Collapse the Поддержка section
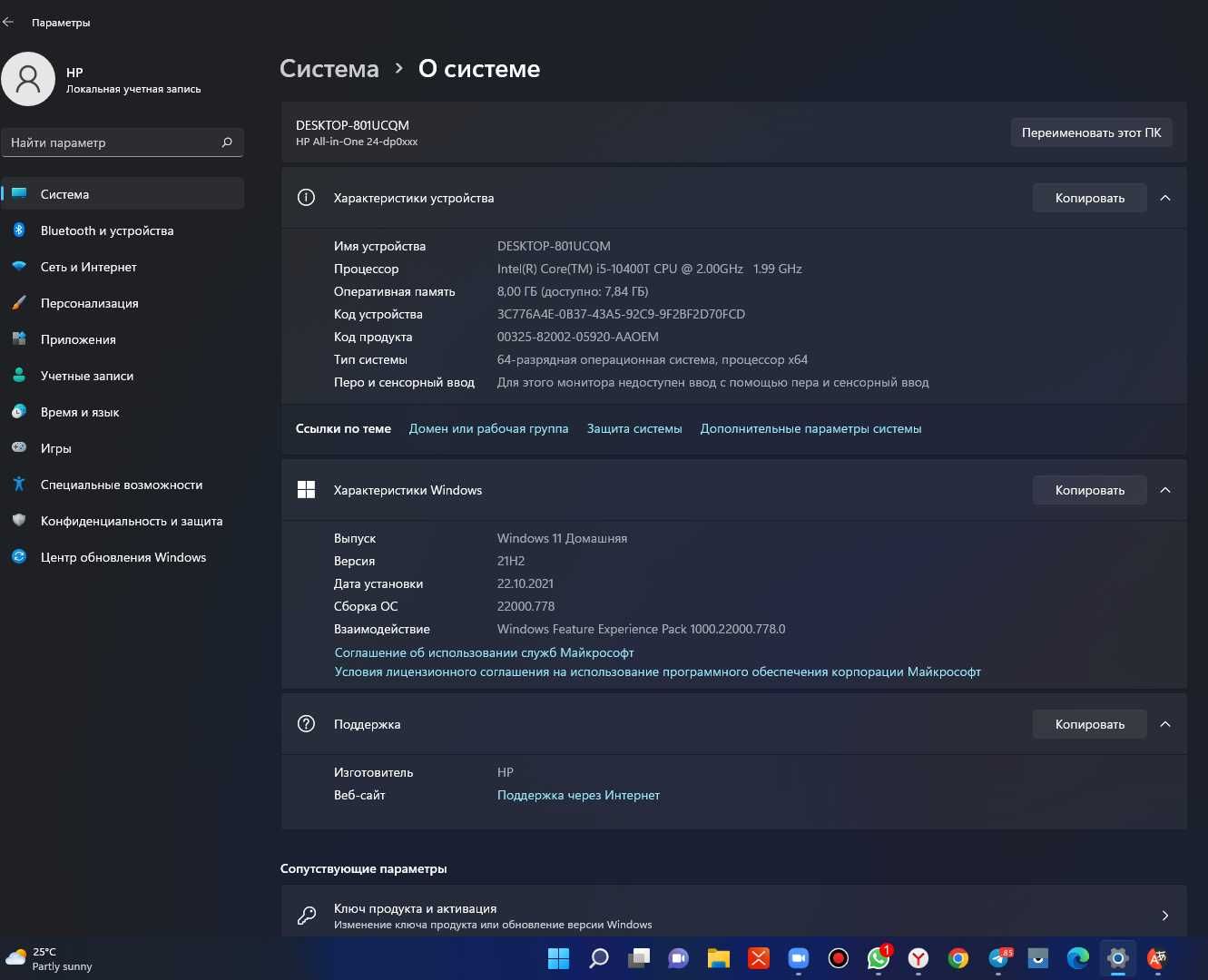 click(1165, 724)
